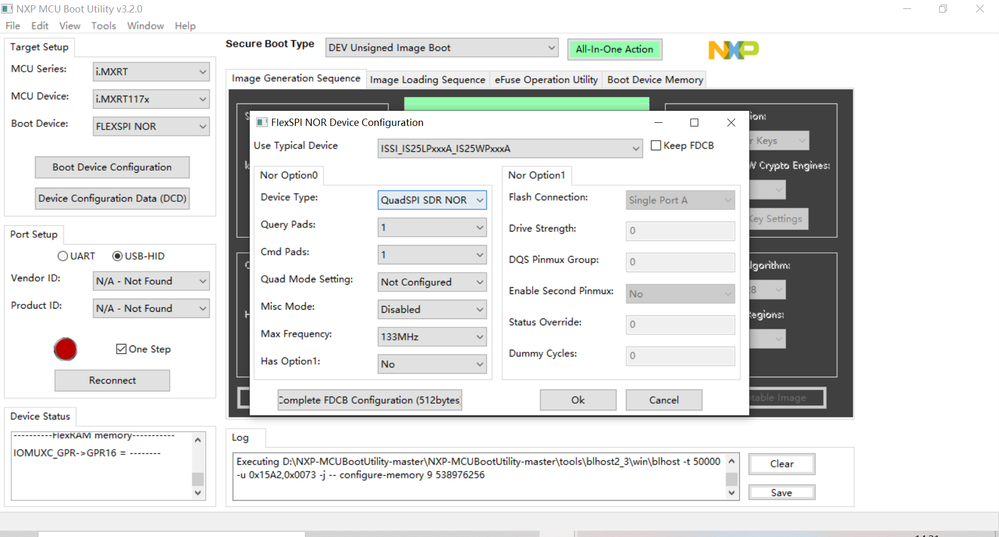This screenshot has height=537, width=999.
Task: Click Device Configuration Data (DCD) button
Action: [112, 199]
